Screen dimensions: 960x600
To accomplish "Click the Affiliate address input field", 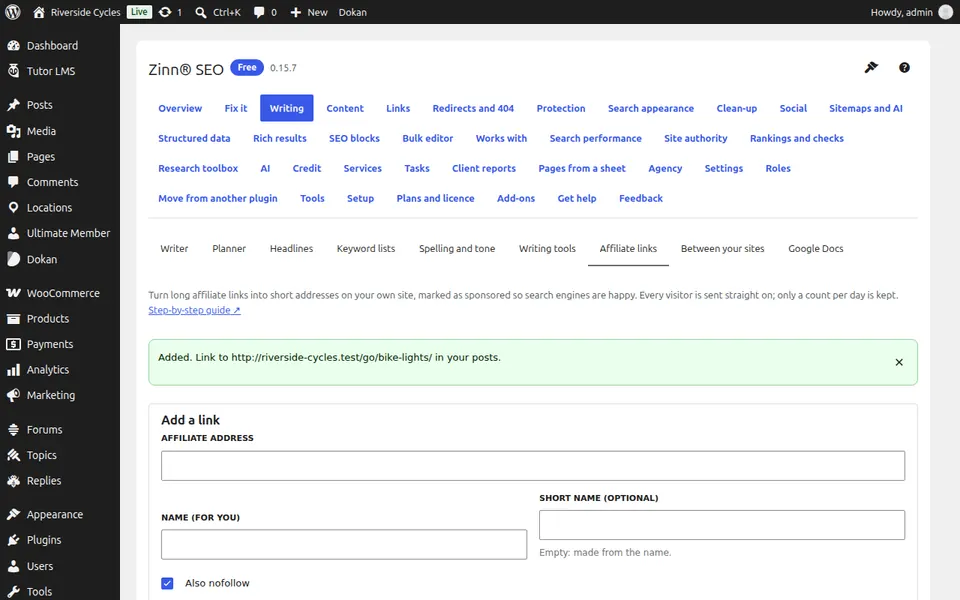I will tap(533, 466).
